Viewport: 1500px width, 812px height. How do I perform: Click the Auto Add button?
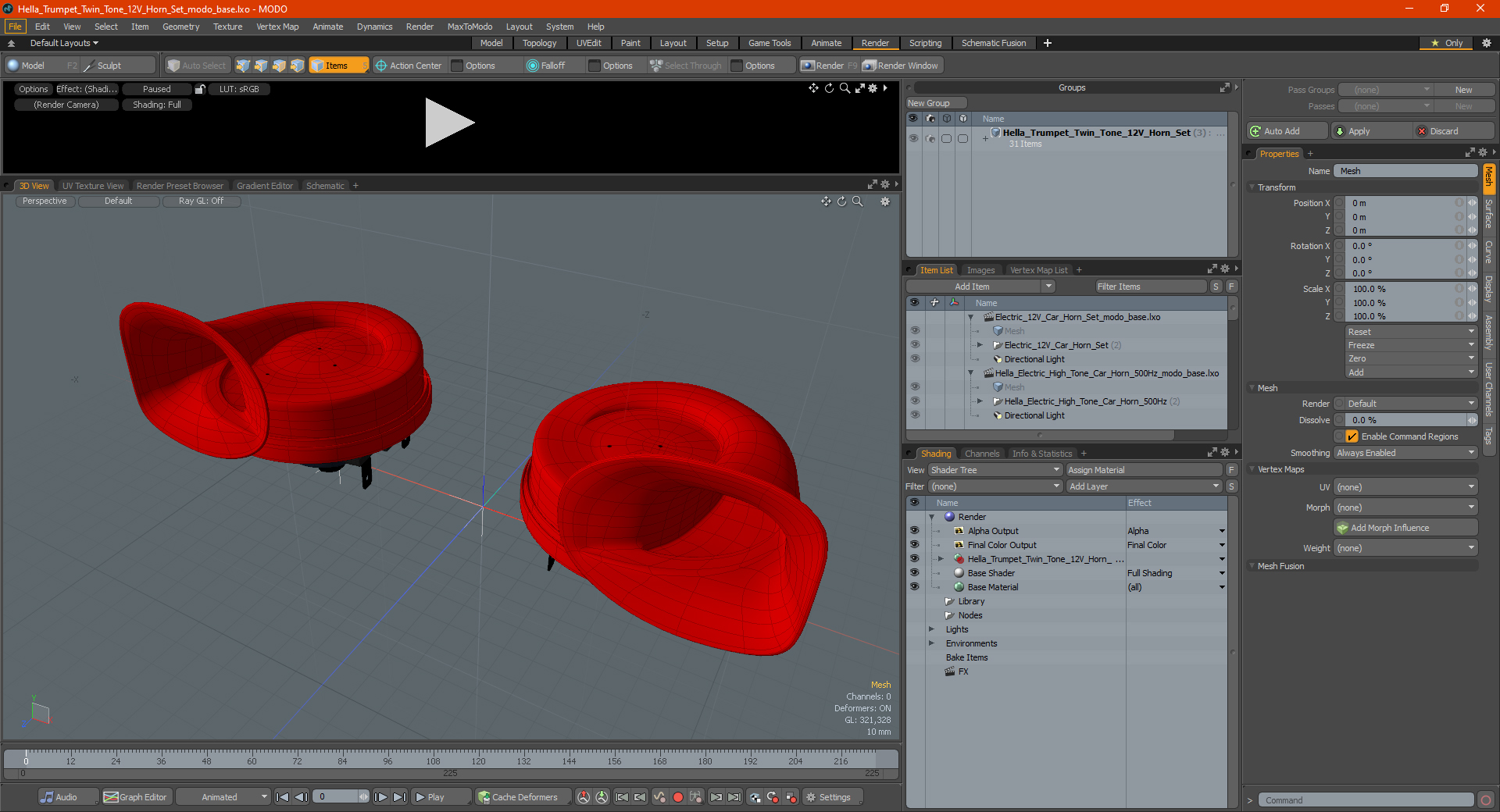coord(1287,131)
